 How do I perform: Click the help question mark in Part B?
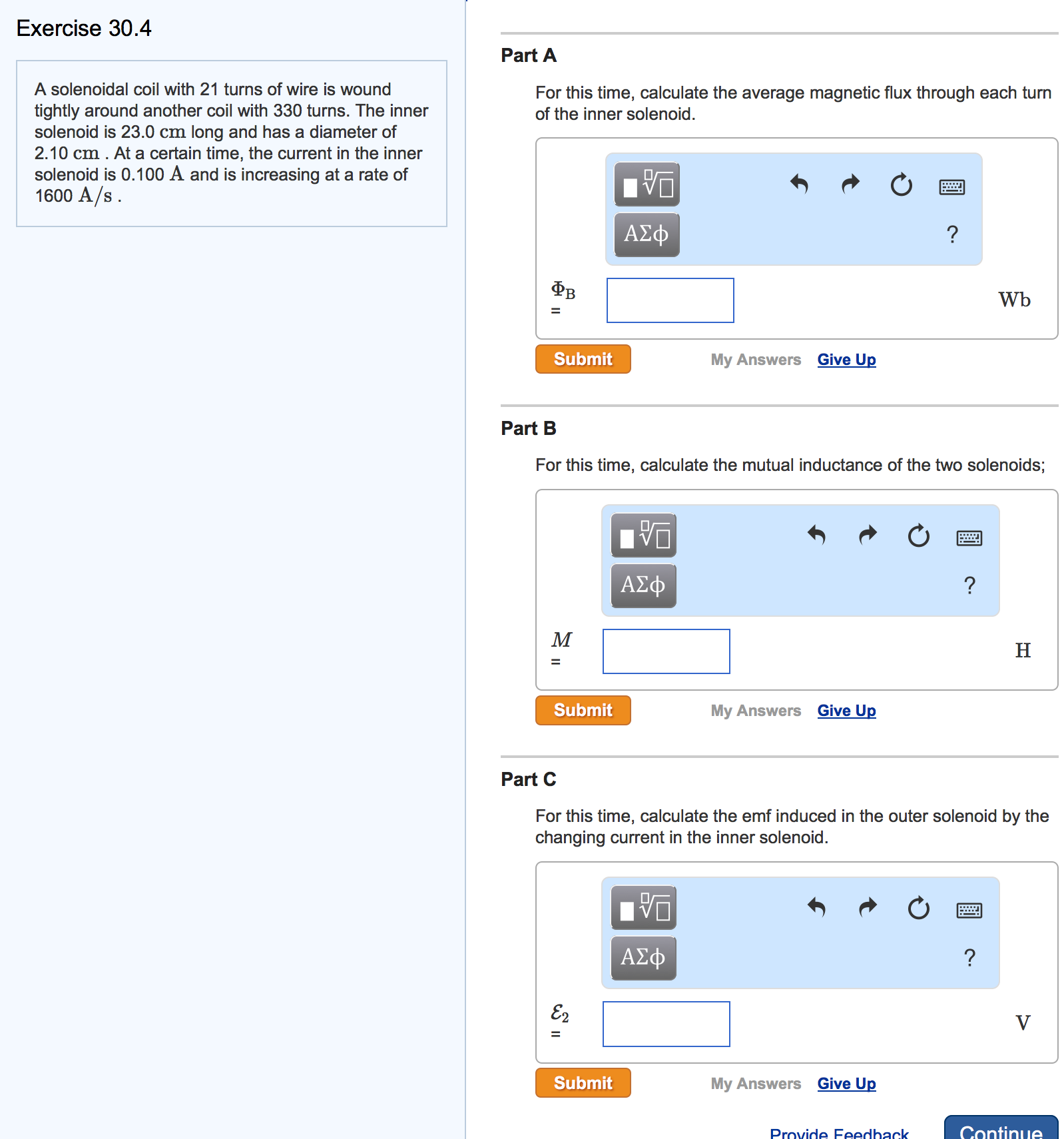[x=969, y=585]
